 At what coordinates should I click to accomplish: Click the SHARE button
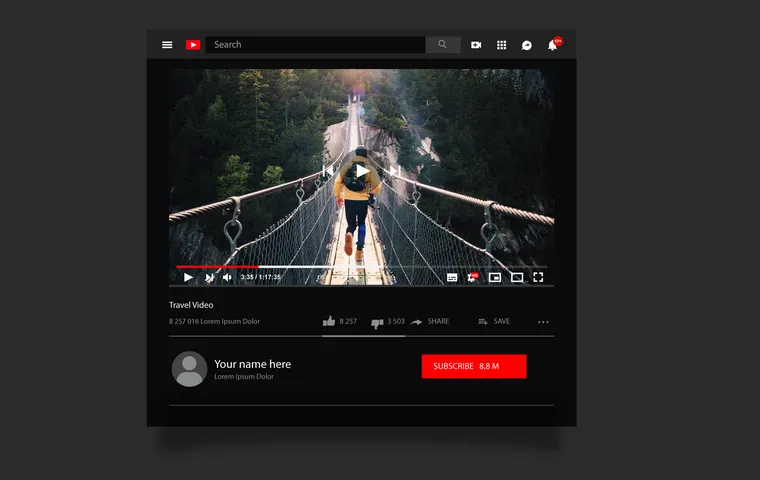point(431,322)
